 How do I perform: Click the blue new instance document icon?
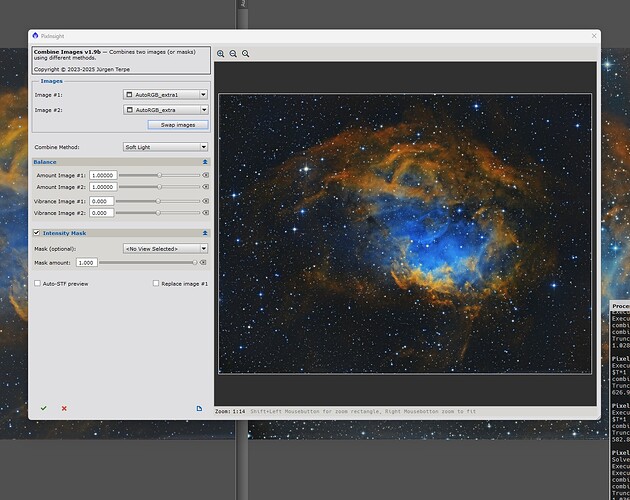[x=199, y=408]
